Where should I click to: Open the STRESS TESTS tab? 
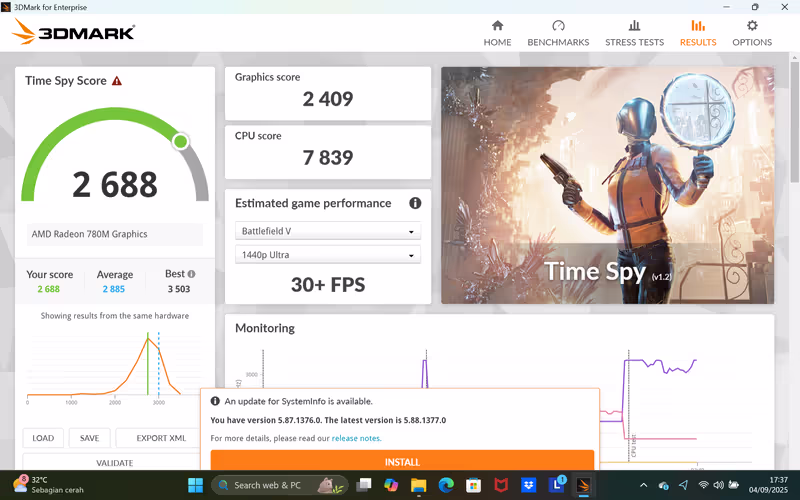coord(634,33)
